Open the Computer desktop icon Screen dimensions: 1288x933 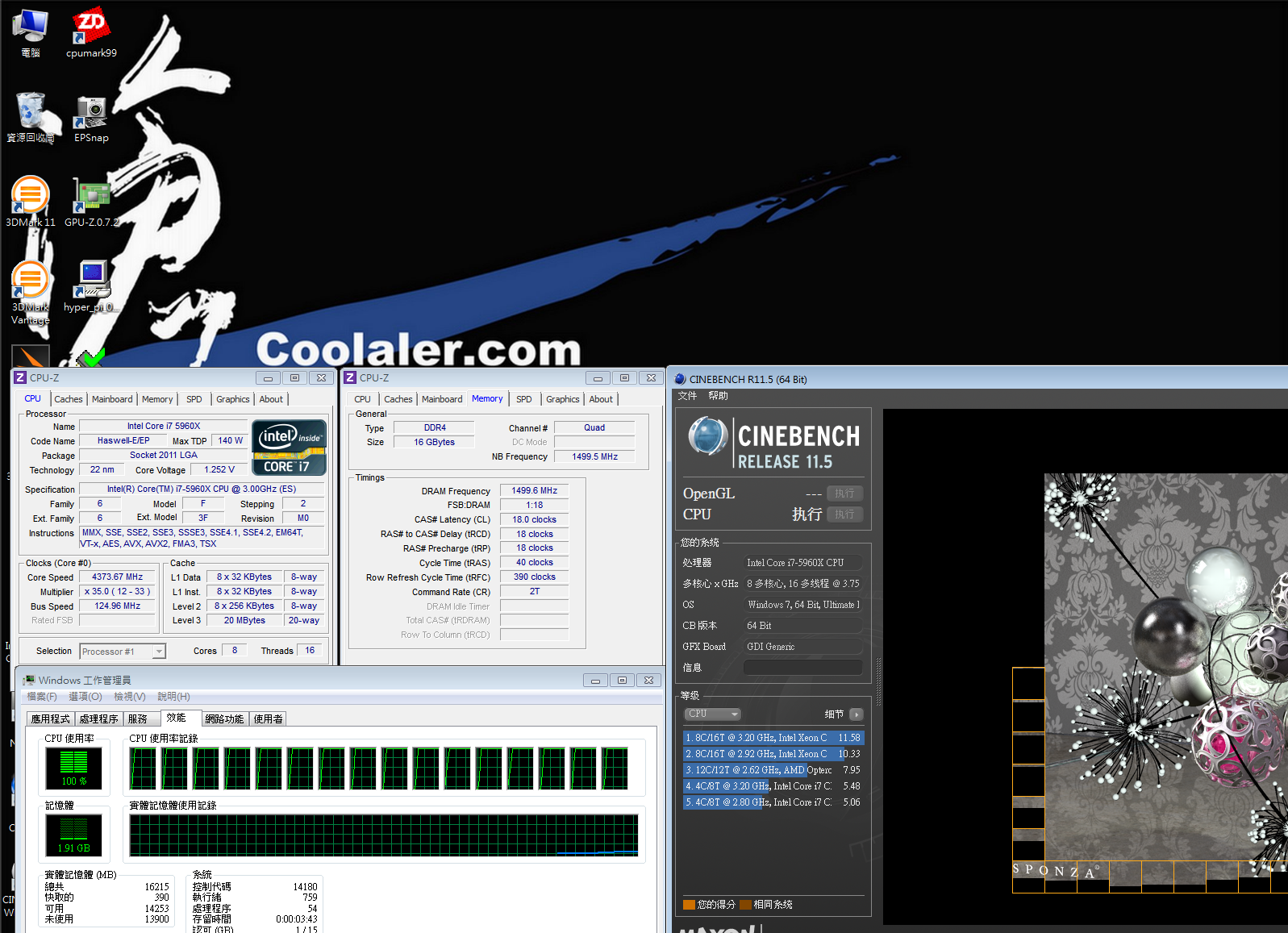31,34
